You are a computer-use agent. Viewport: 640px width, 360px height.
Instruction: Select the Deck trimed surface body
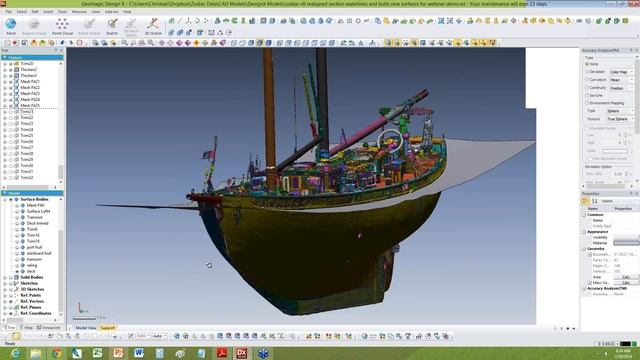point(37,223)
